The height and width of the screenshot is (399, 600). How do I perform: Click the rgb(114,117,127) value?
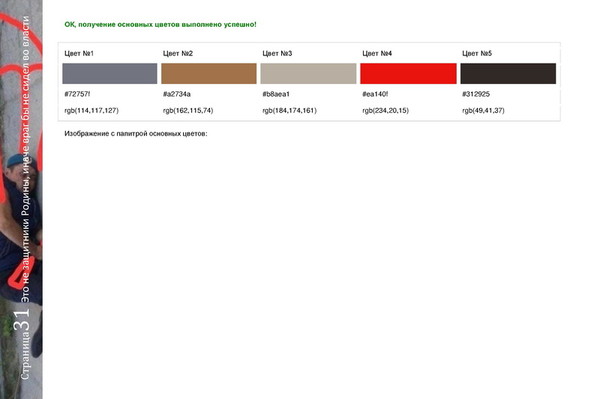(x=91, y=111)
